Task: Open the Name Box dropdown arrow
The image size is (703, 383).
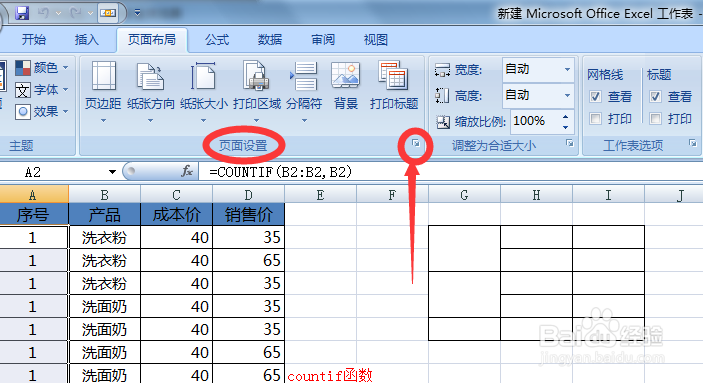Action: (x=113, y=172)
